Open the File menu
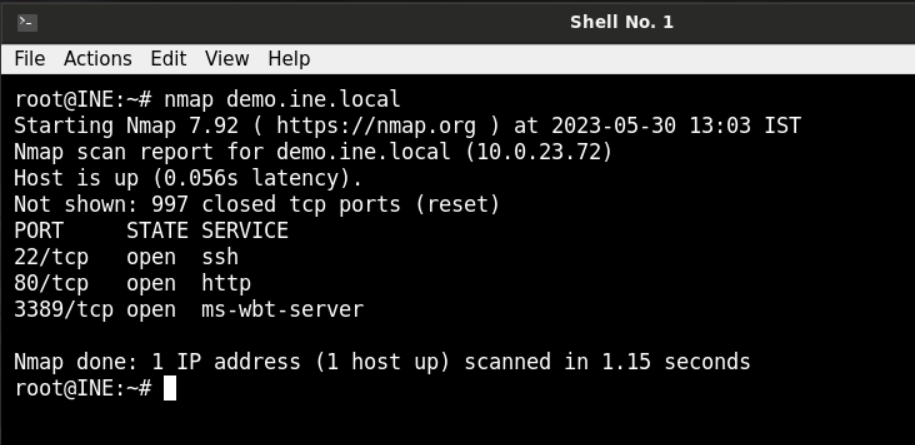Image resolution: width=915 pixels, height=445 pixels. pyautogui.click(x=30, y=59)
